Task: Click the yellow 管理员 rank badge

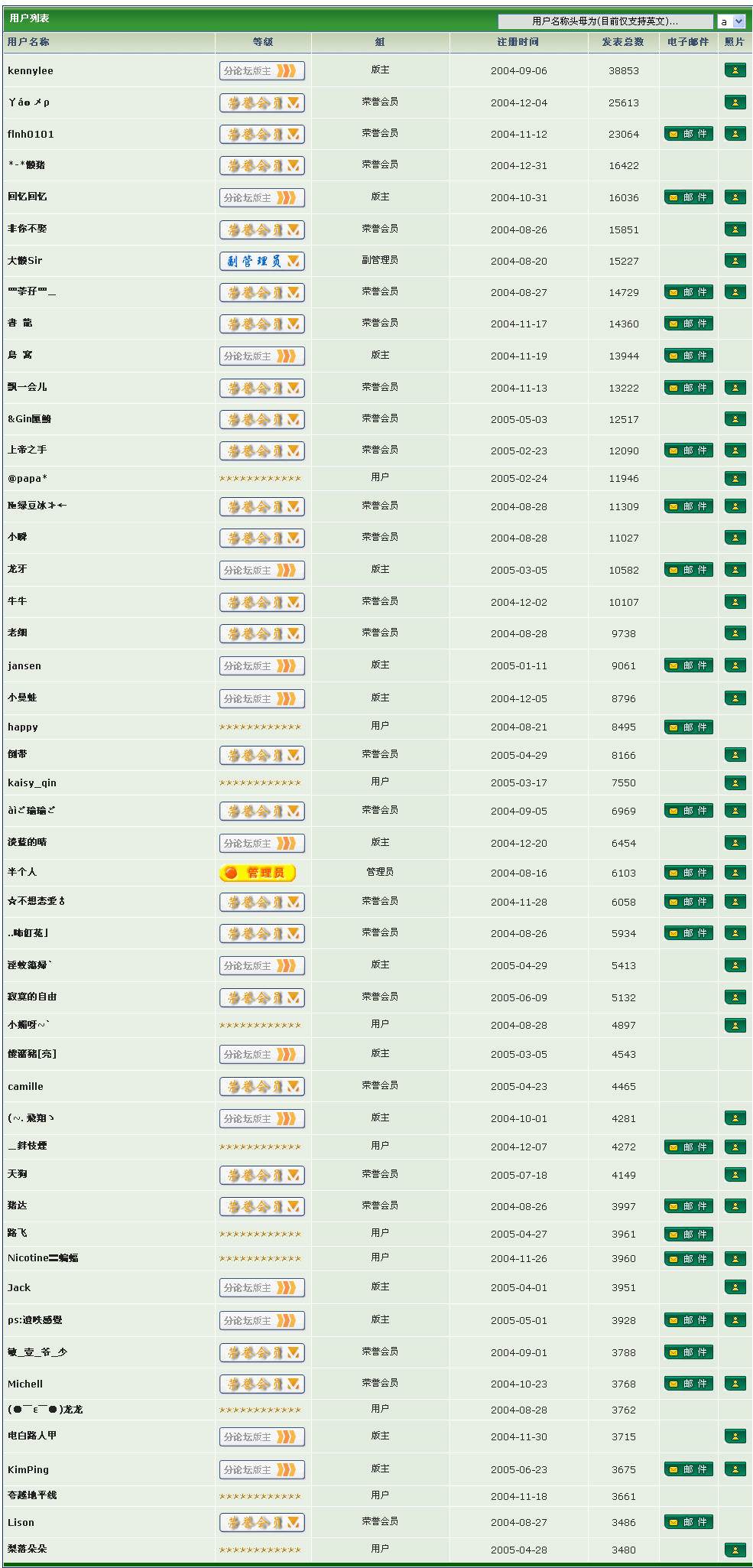Action: [258, 873]
